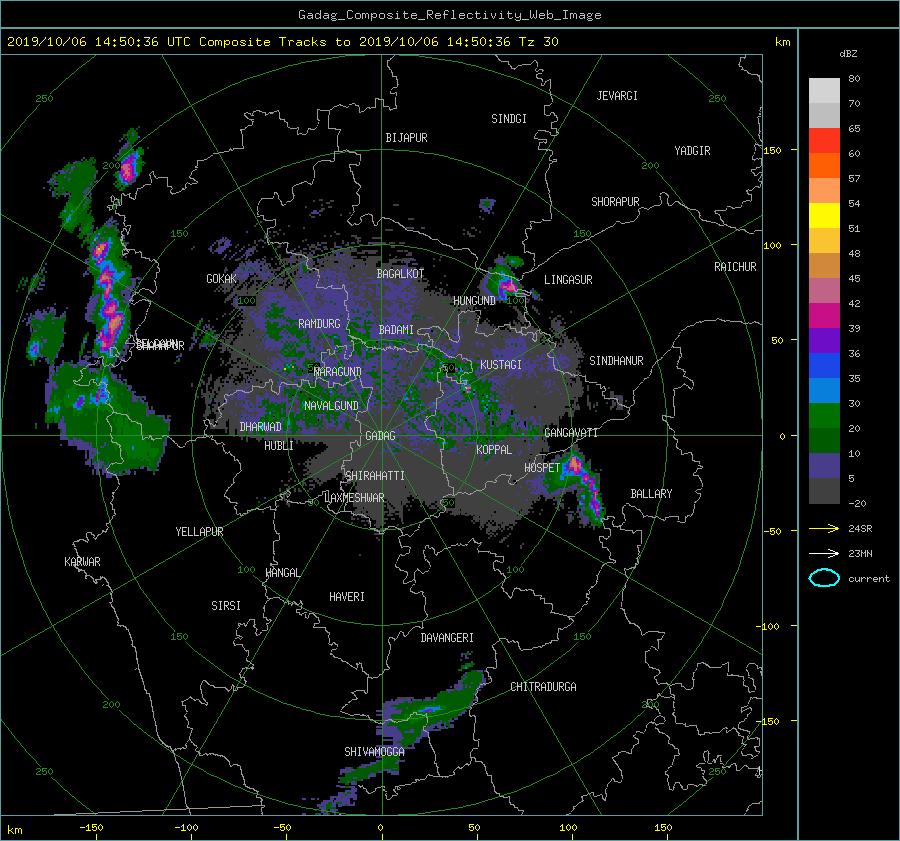Click the YADGIR city label
Viewport: 900px width, 841px height.
692,151
